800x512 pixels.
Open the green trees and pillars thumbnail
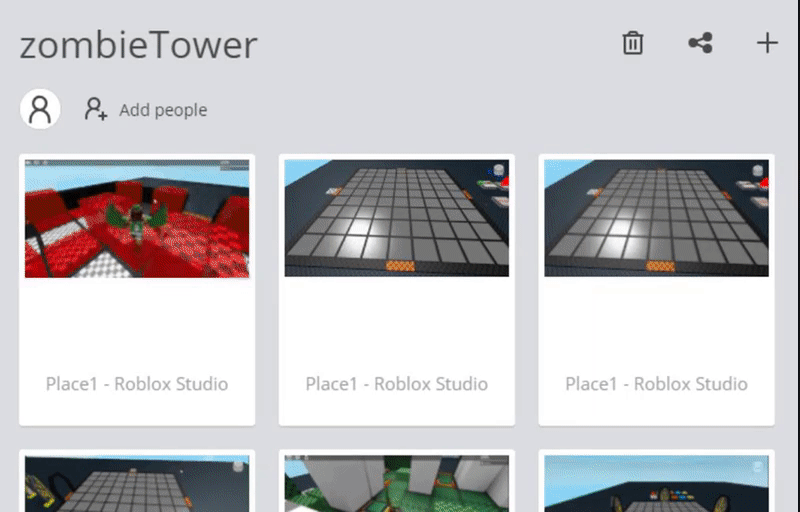tap(397, 483)
